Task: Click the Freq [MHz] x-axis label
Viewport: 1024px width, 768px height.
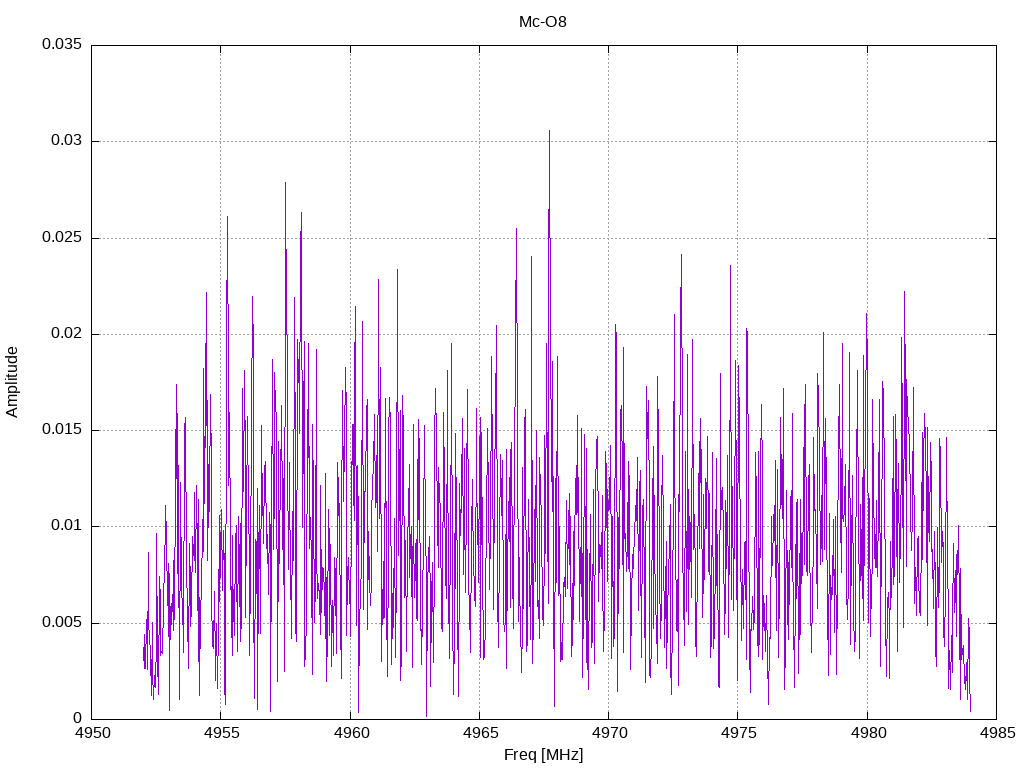Action: pyautogui.click(x=543, y=755)
